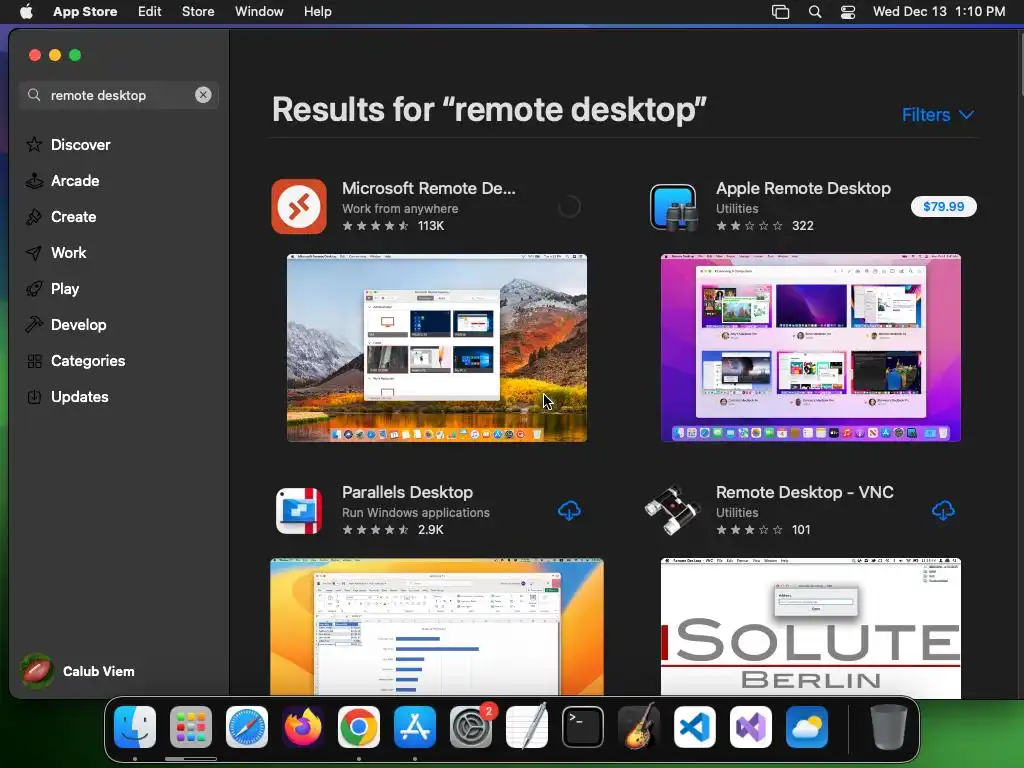Open Parallels Desktop screenshot preview
The height and width of the screenshot is (768, 1024).
[437, 627]
